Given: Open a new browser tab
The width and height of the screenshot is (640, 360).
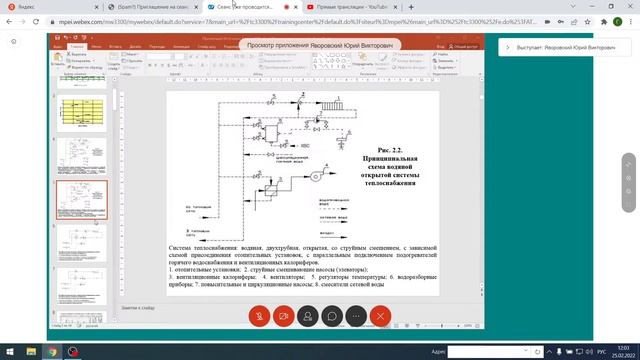Looking at the screenshot, I should (x=411, y=7).
